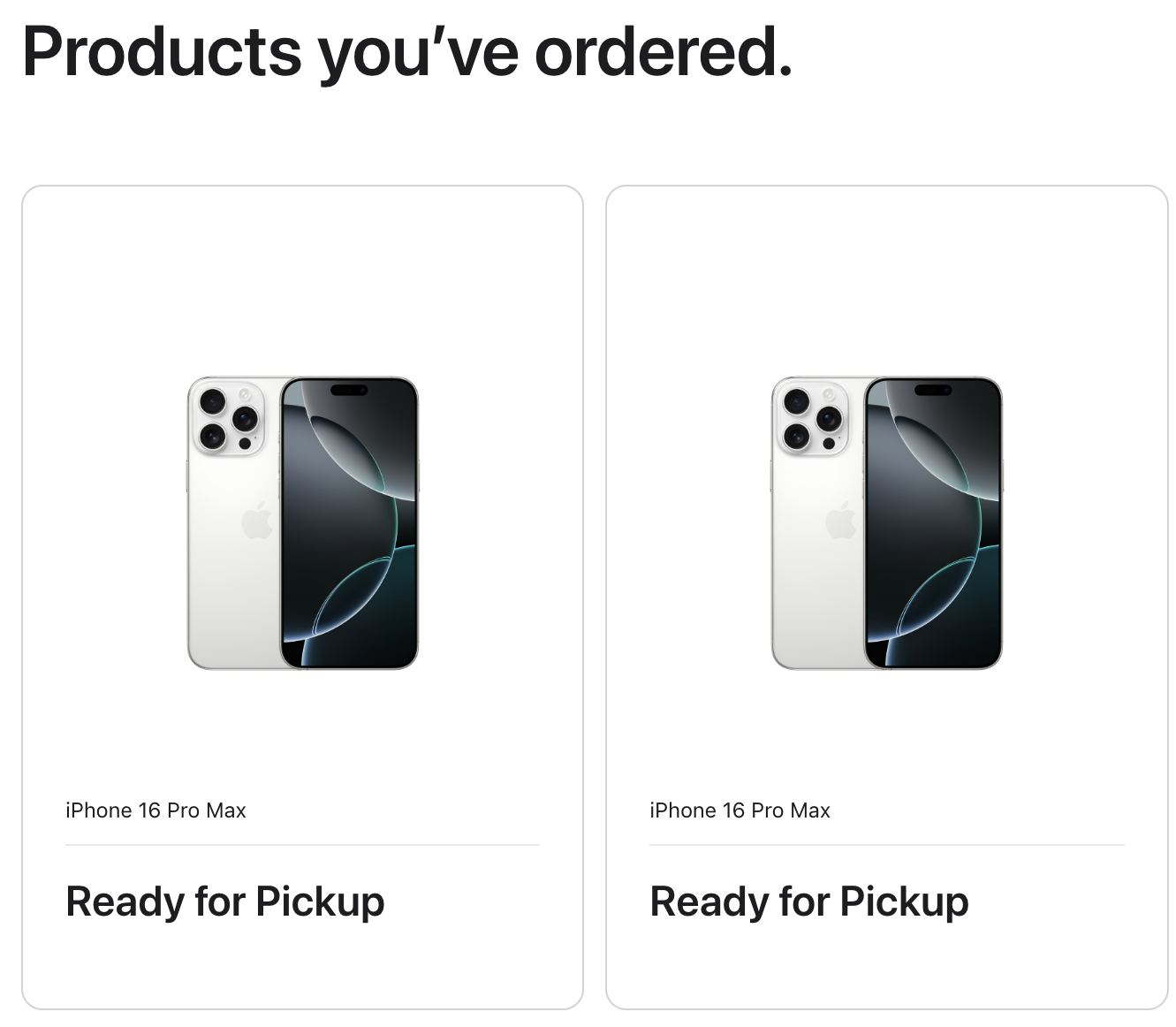Click the divider line in the first card
Viewport: 1176px width, 1027px height.
(302, 845)
